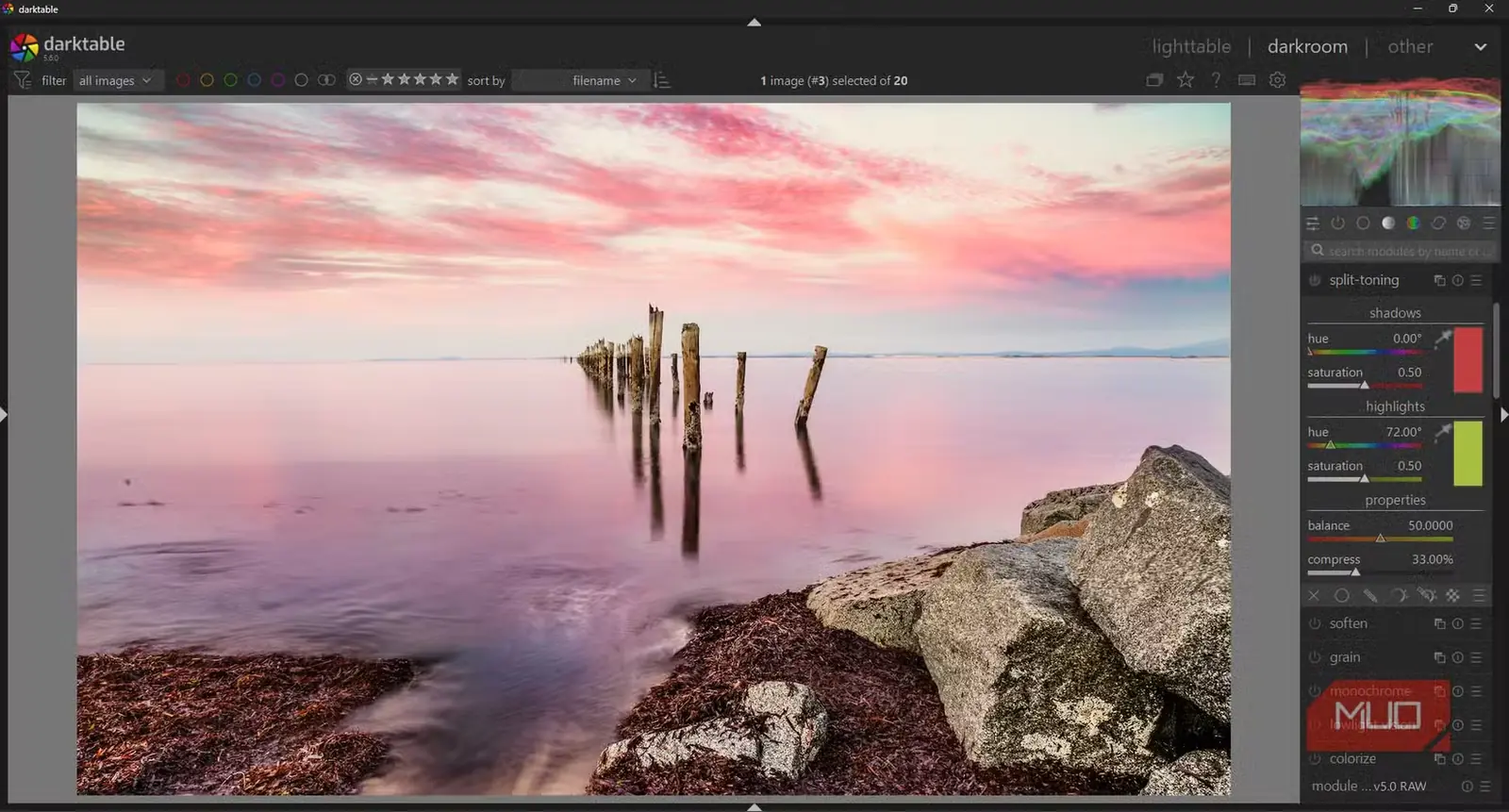This screenshot has height=812, width=1509.
Task: Expand the views dropdown arrow
Action: [1481, 47]
